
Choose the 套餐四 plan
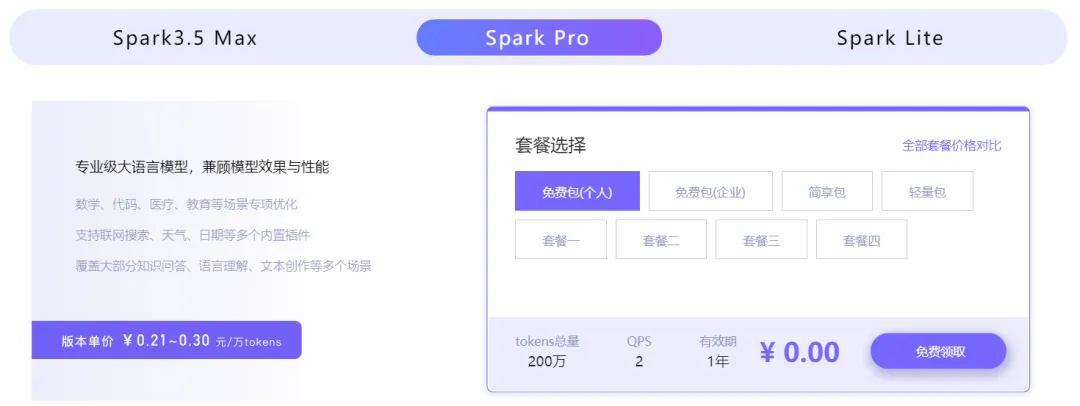tap(861, 240)
